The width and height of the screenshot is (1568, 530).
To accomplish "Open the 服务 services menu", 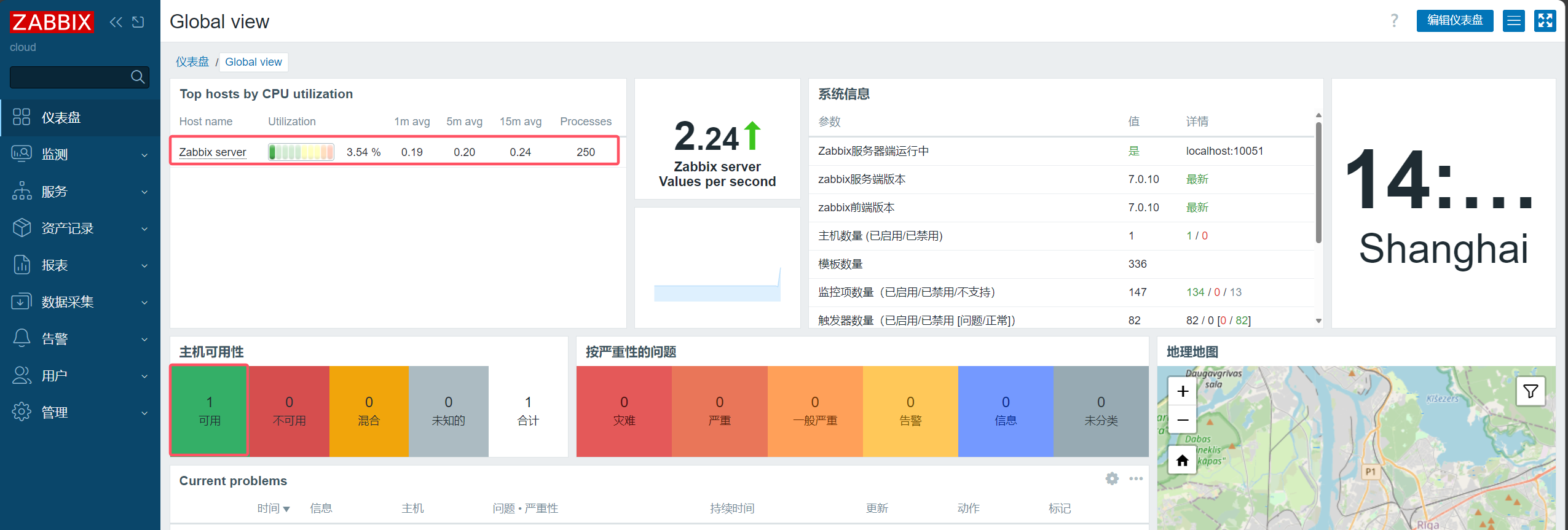I will (80, 191).
